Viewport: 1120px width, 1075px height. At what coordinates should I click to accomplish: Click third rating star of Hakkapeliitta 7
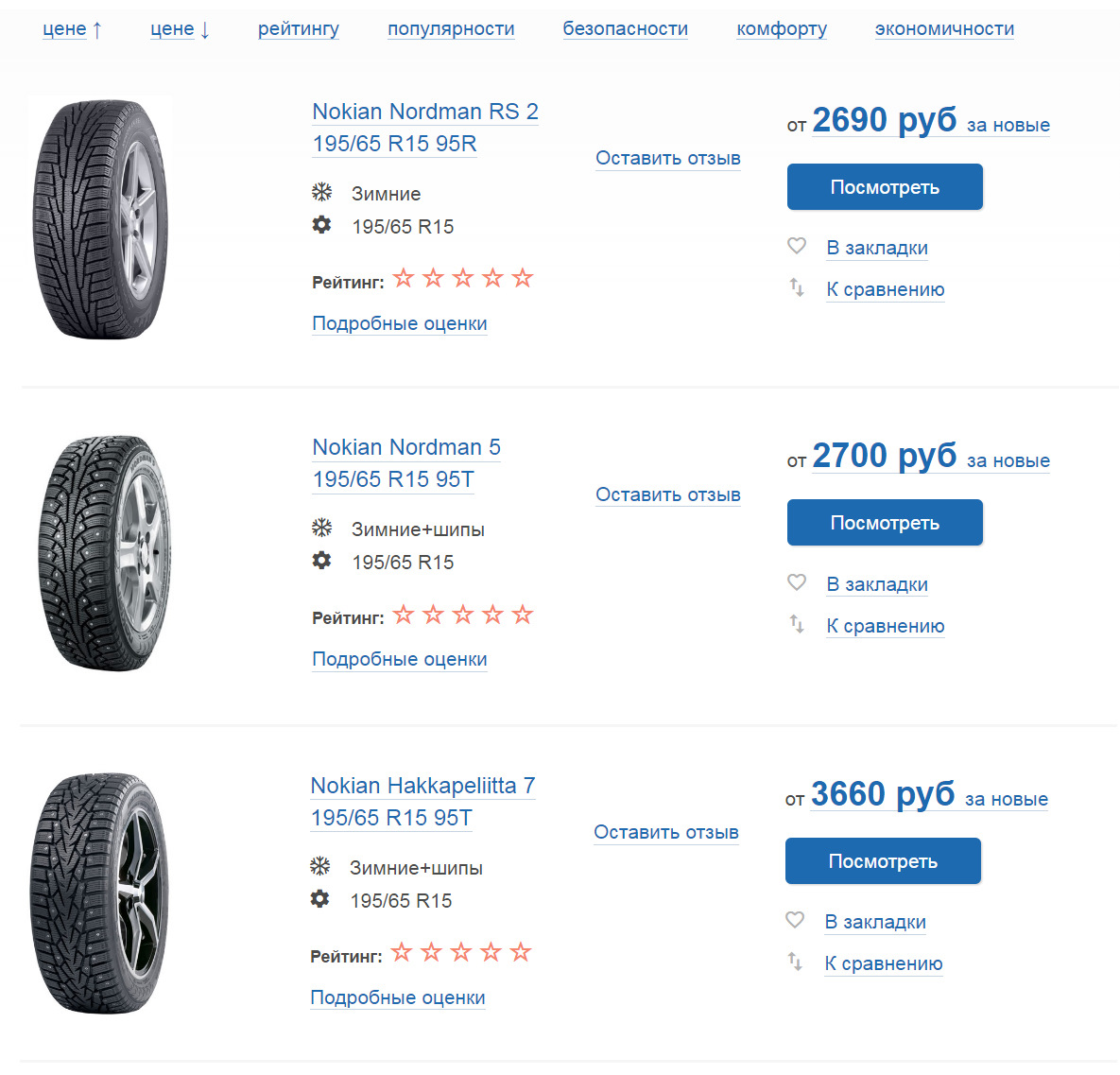point(461,952)
